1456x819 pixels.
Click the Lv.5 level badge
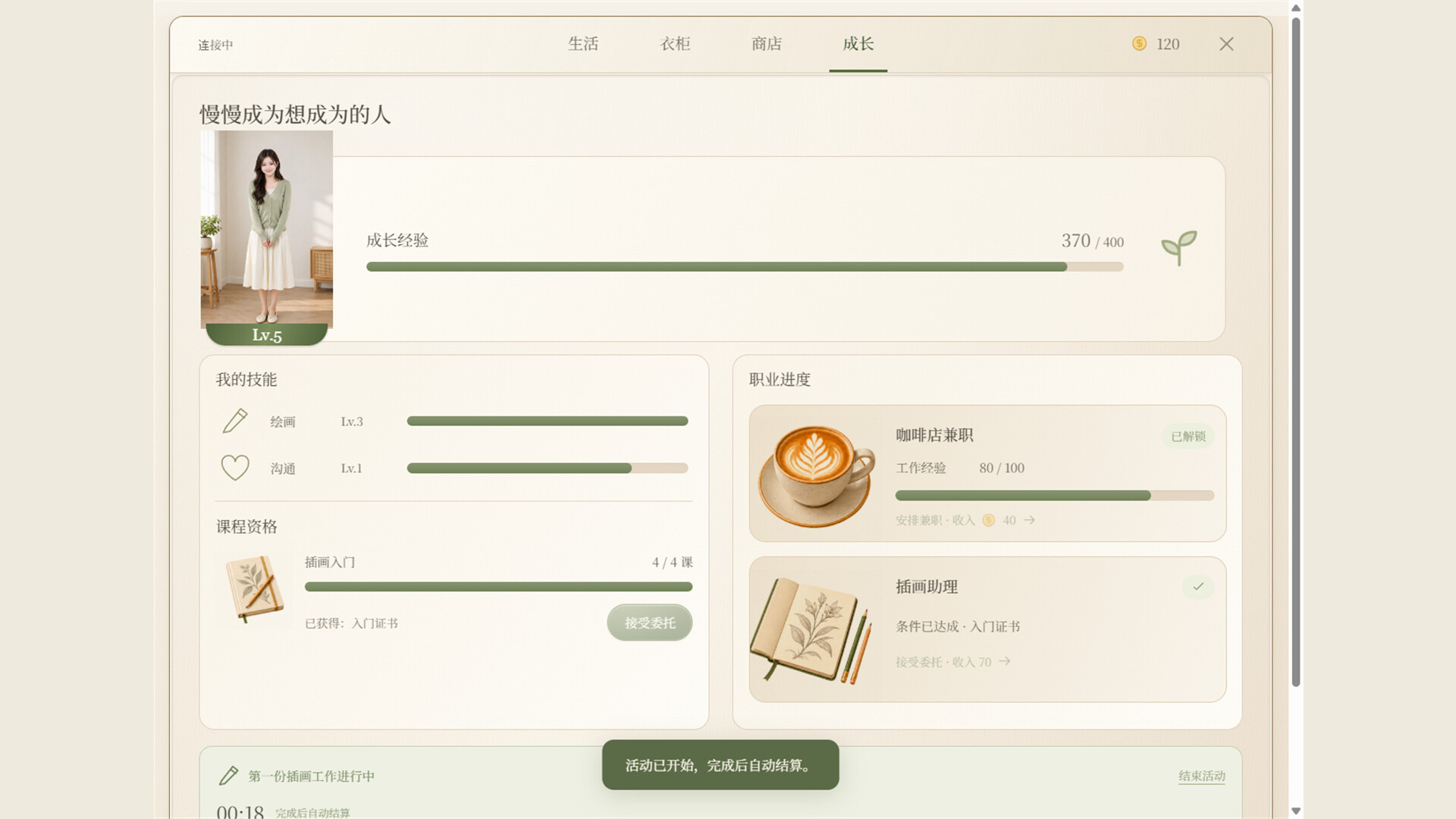click(267, 334)
